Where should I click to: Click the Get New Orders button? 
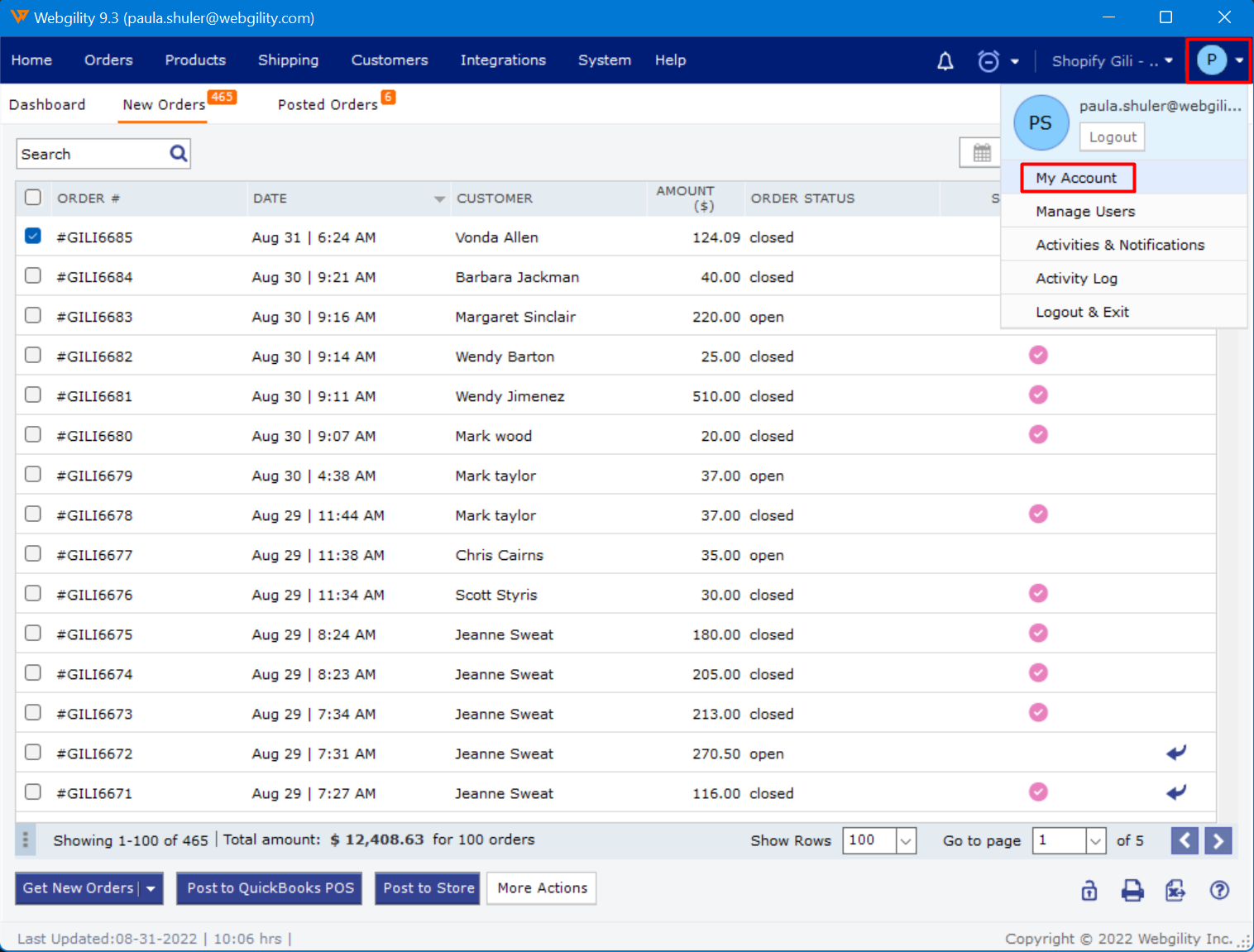[x=79, y=888]
